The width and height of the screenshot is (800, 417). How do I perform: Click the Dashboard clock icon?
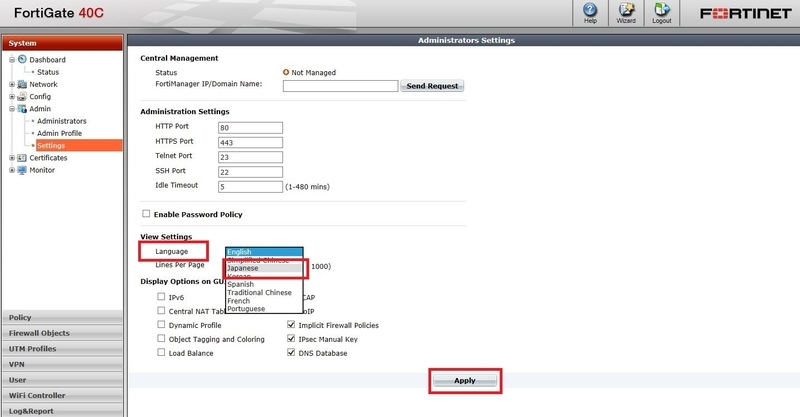(x=22, y=59)
